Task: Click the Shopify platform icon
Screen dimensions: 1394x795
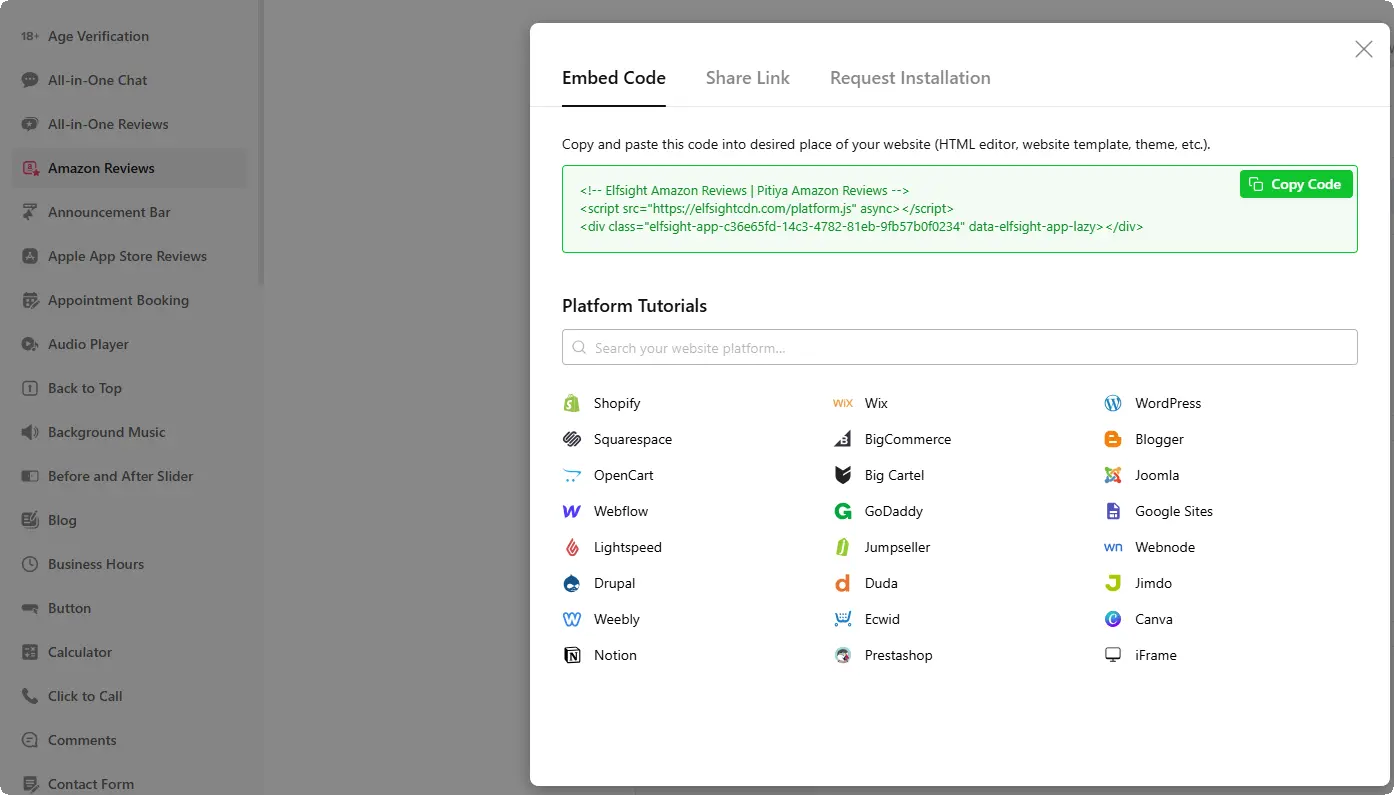Action: (572, 403)
